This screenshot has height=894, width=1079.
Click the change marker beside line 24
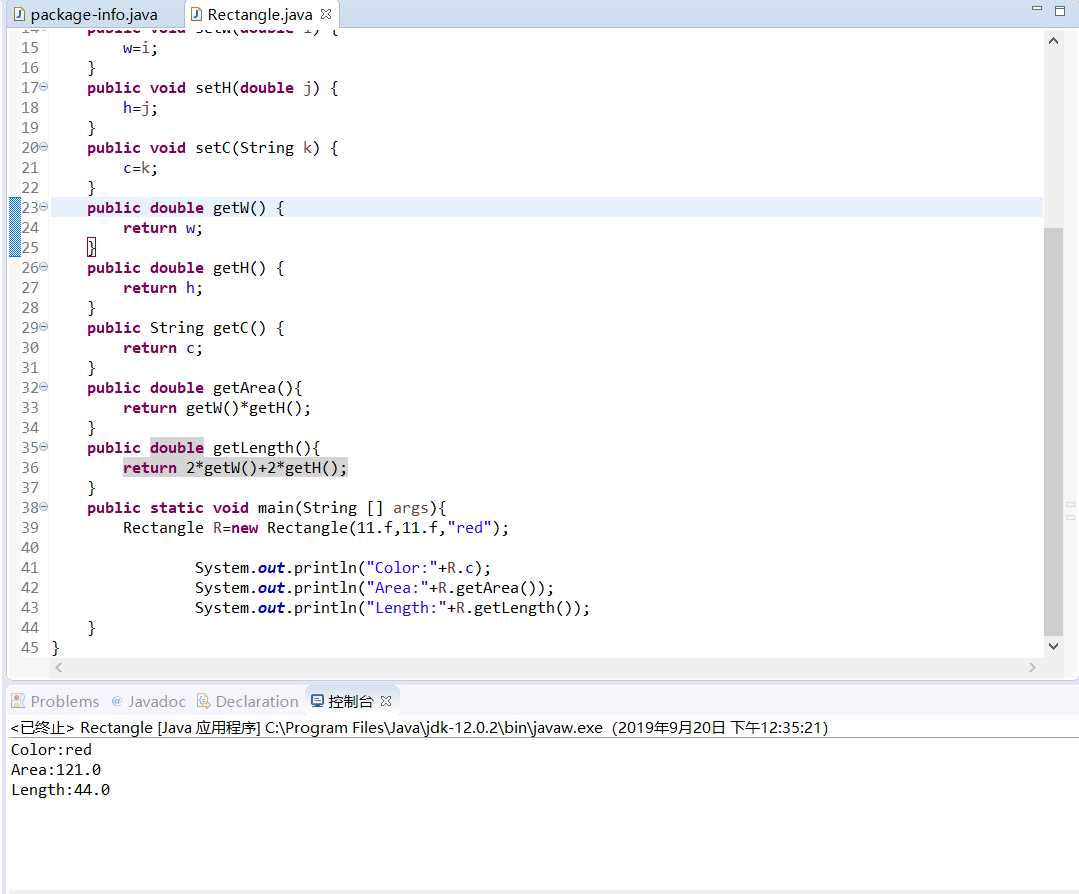click(x=14, y=227)
